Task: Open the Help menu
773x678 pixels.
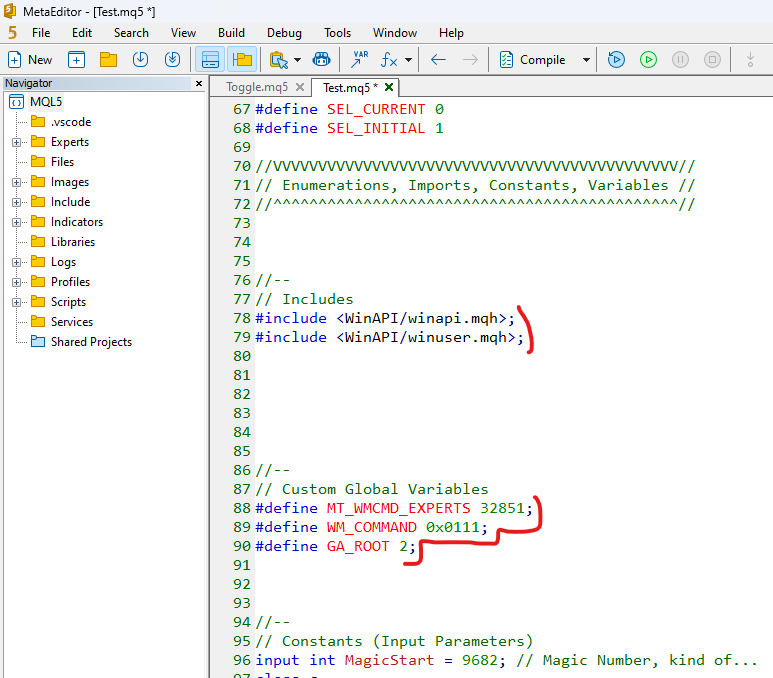Action: coord(452,33)
